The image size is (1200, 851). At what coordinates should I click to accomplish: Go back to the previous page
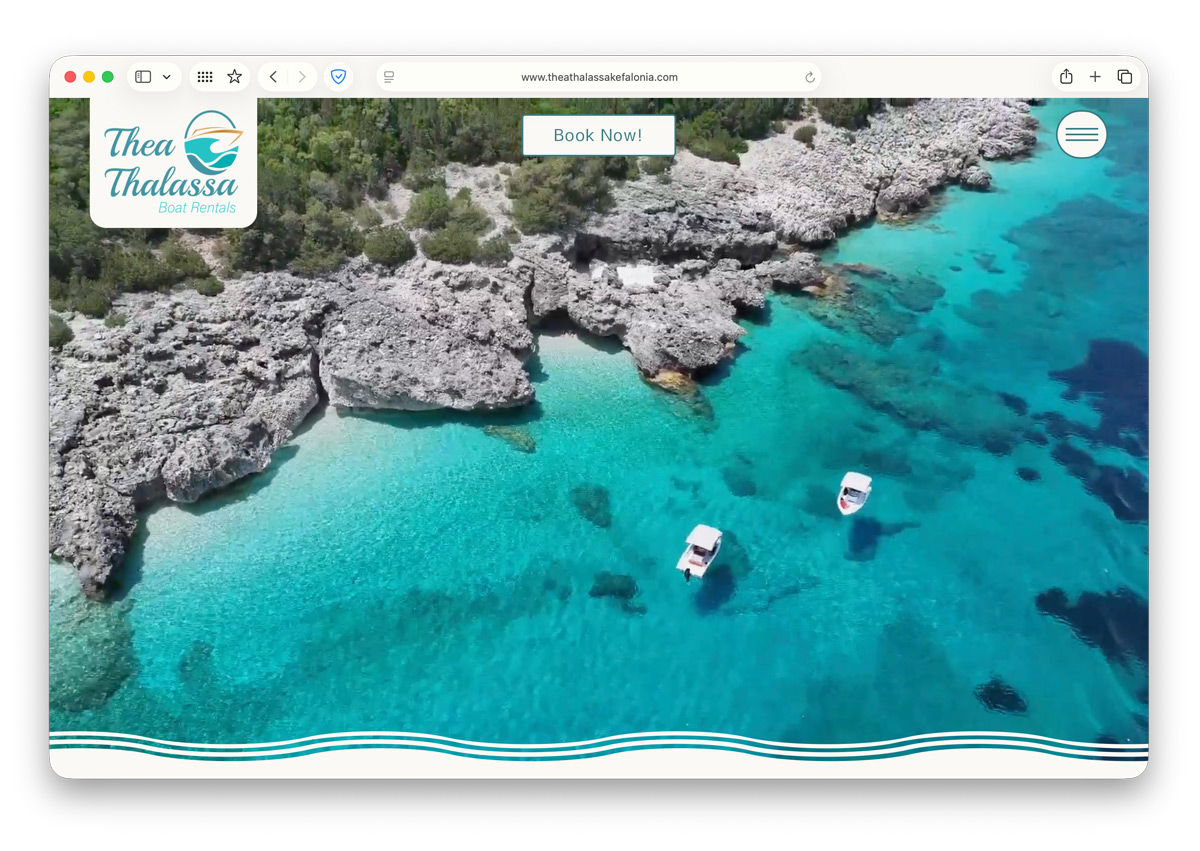coord(273,77)
